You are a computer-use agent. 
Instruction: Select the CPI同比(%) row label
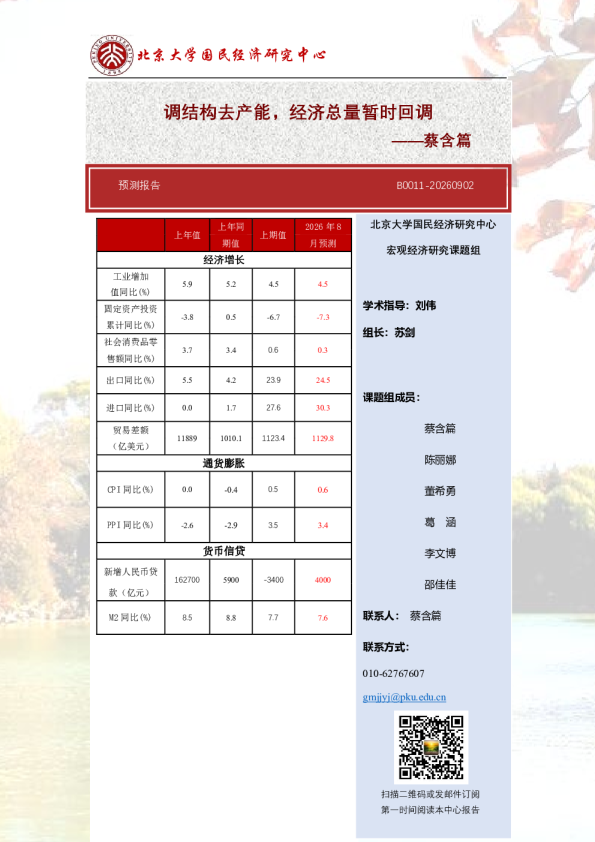(x=130, y=490)
